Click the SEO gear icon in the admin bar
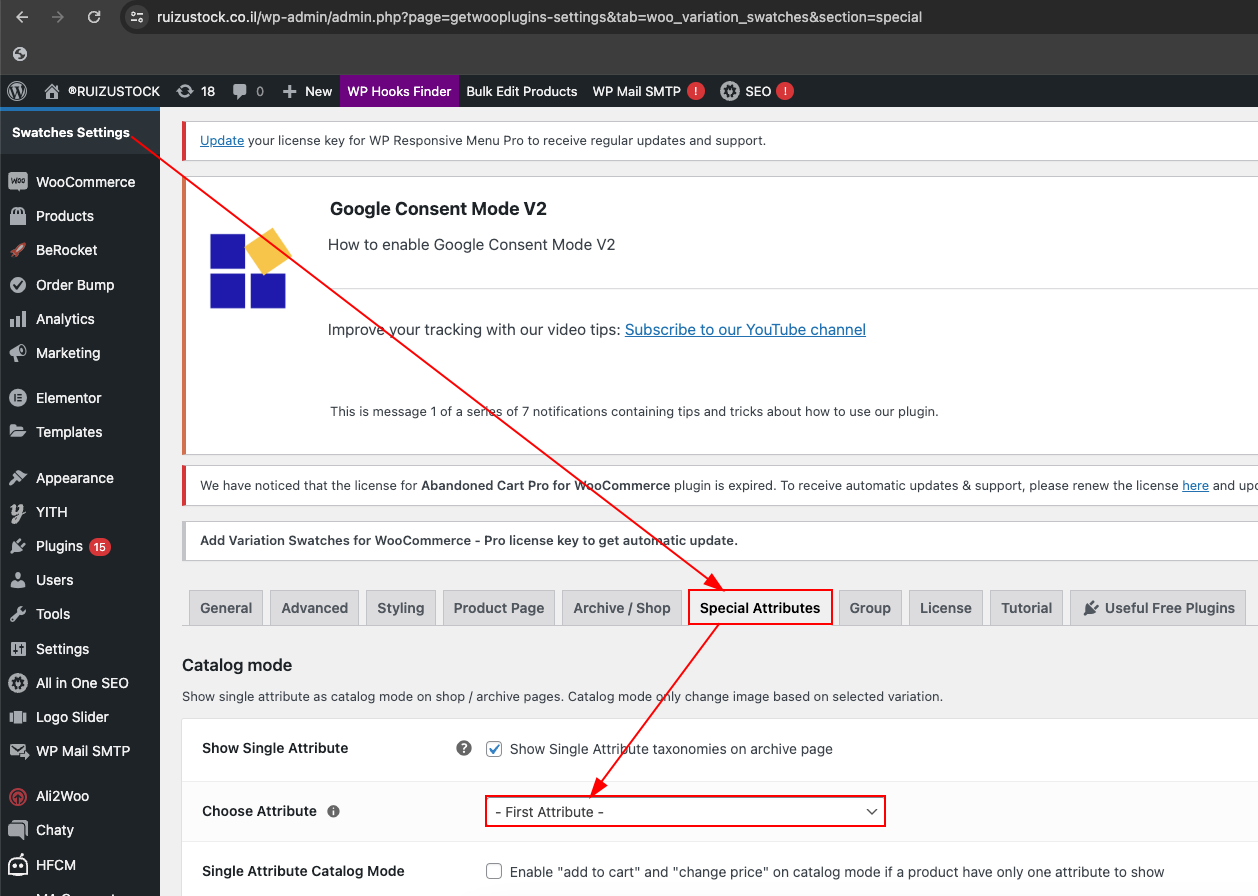1258x896 pixels. (730, 91)
